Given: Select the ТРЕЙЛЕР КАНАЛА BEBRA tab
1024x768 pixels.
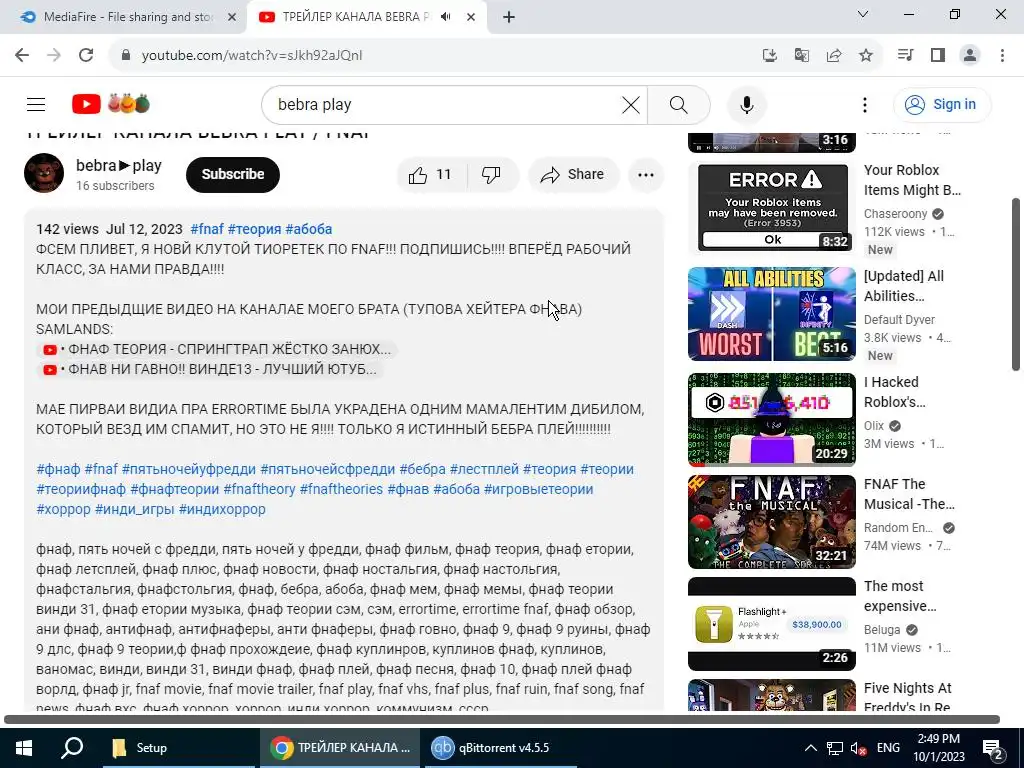Looking at the screenshot, I should 356,17.
